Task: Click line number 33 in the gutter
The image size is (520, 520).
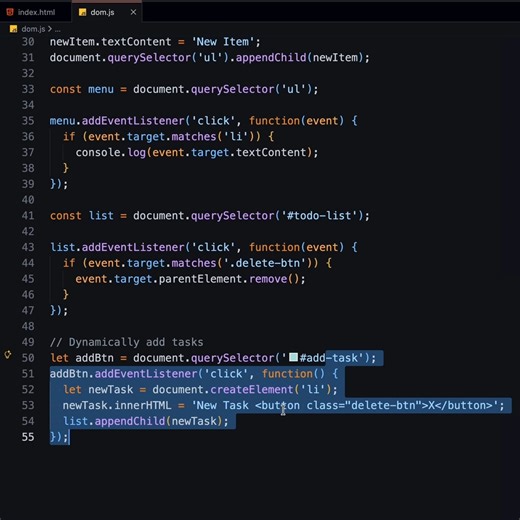Action: coord(28,89)
